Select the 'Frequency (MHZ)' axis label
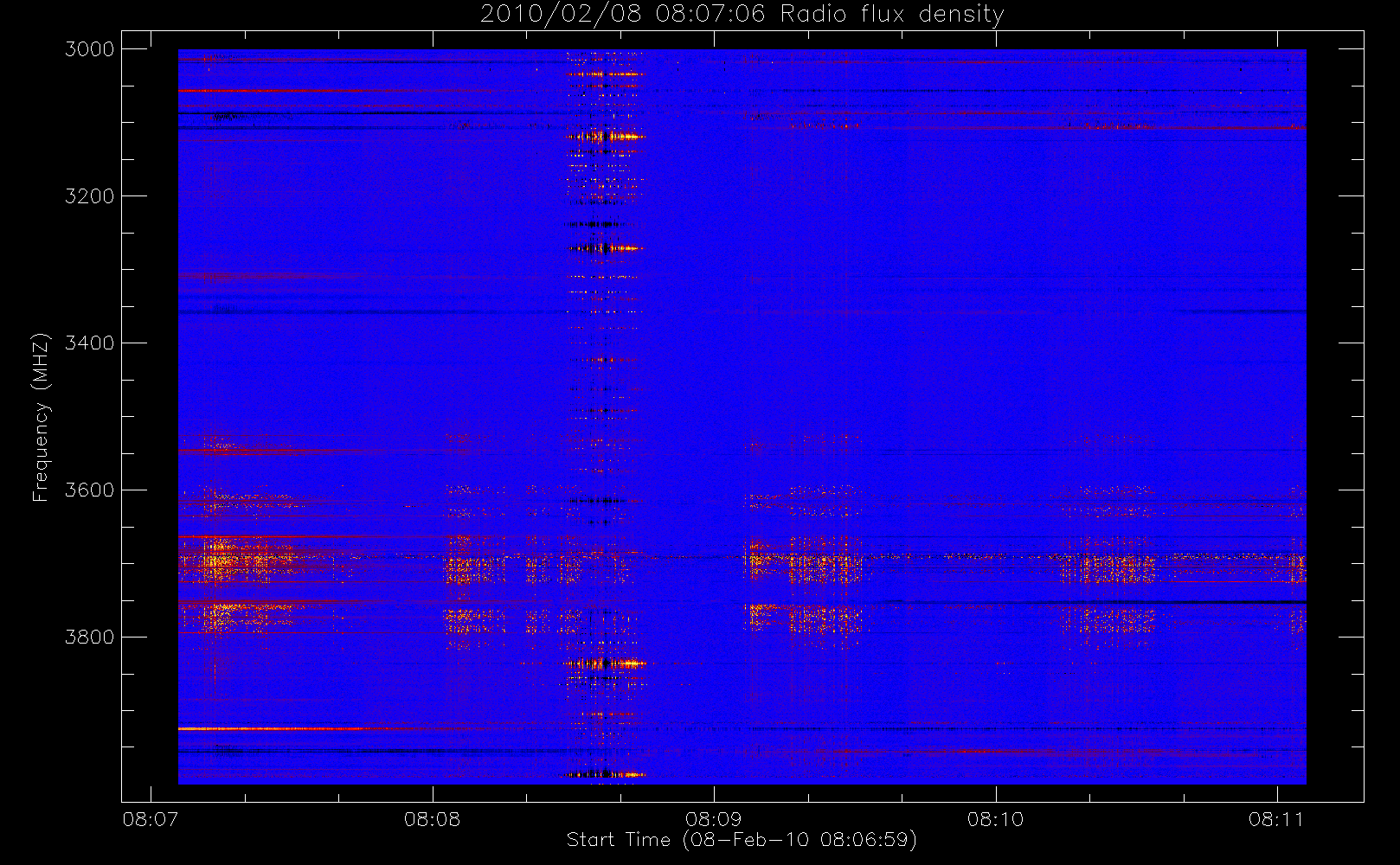 tap(41, 418)
